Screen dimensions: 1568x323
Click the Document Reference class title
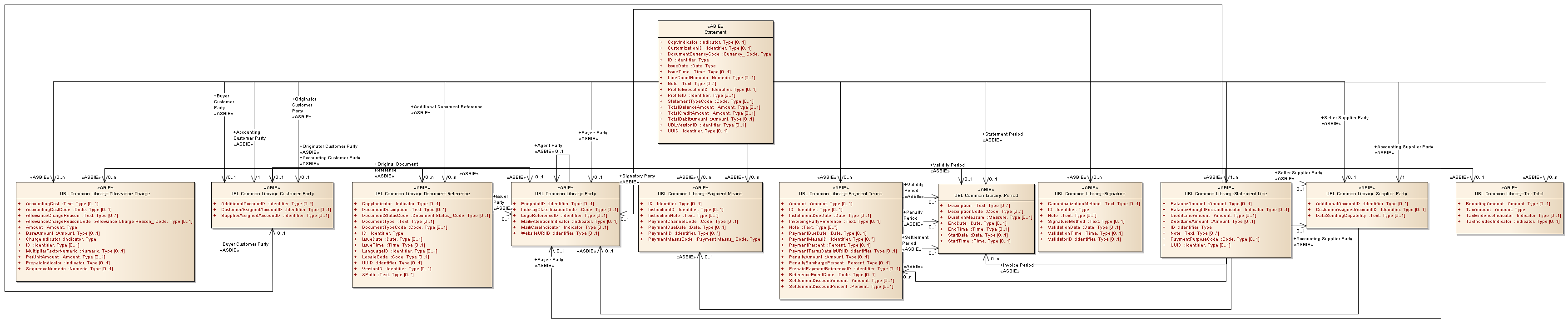[422, 194]
